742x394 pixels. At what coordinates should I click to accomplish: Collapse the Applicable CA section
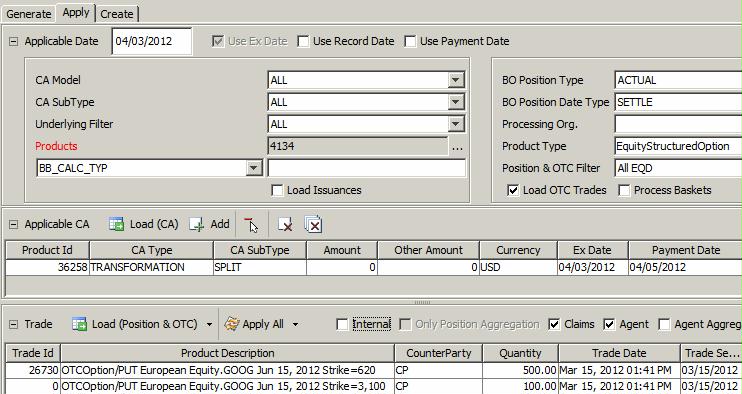click(14, 225)
